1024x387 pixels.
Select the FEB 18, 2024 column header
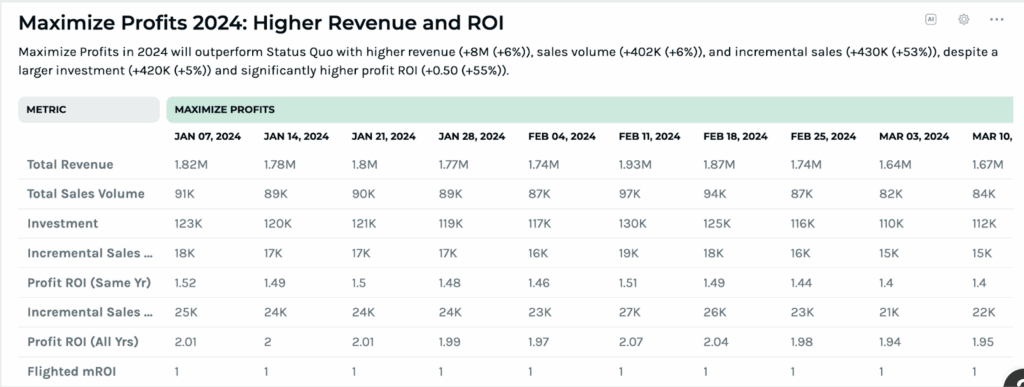click(x=735, y=136)
